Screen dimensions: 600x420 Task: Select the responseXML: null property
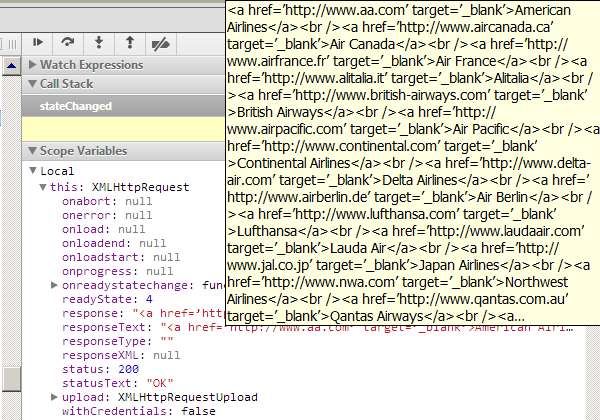click(121, 355)
